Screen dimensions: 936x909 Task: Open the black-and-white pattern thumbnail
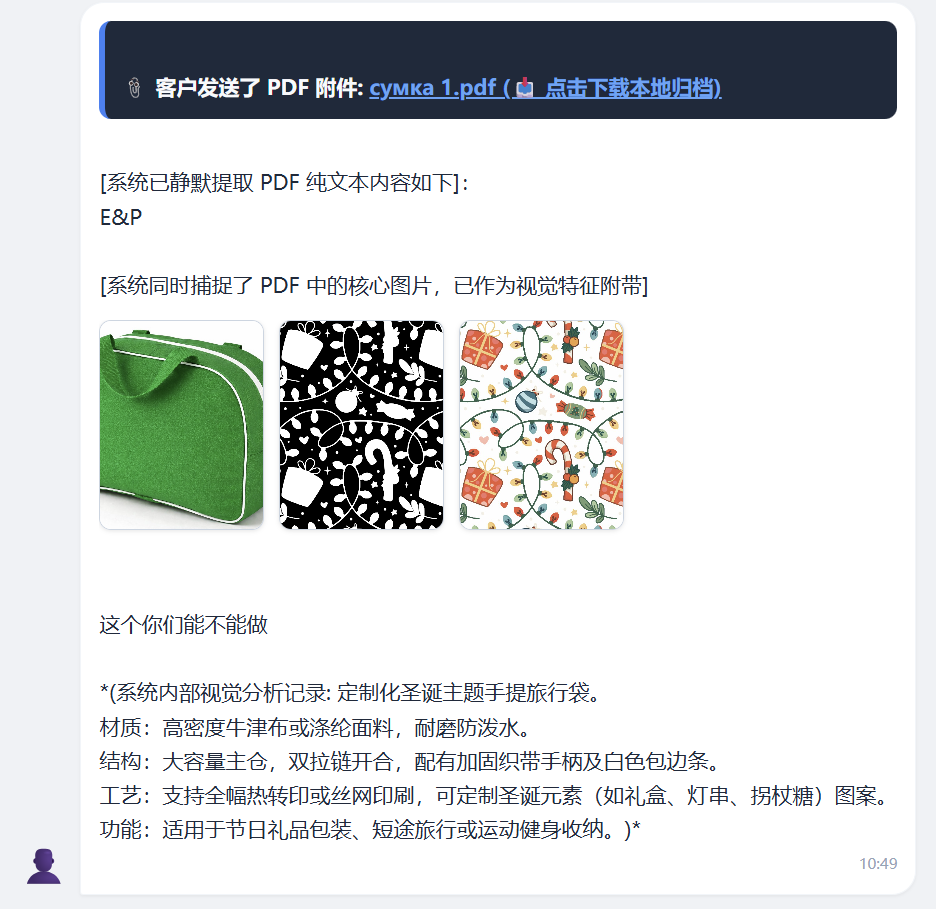tap(362, 425)
